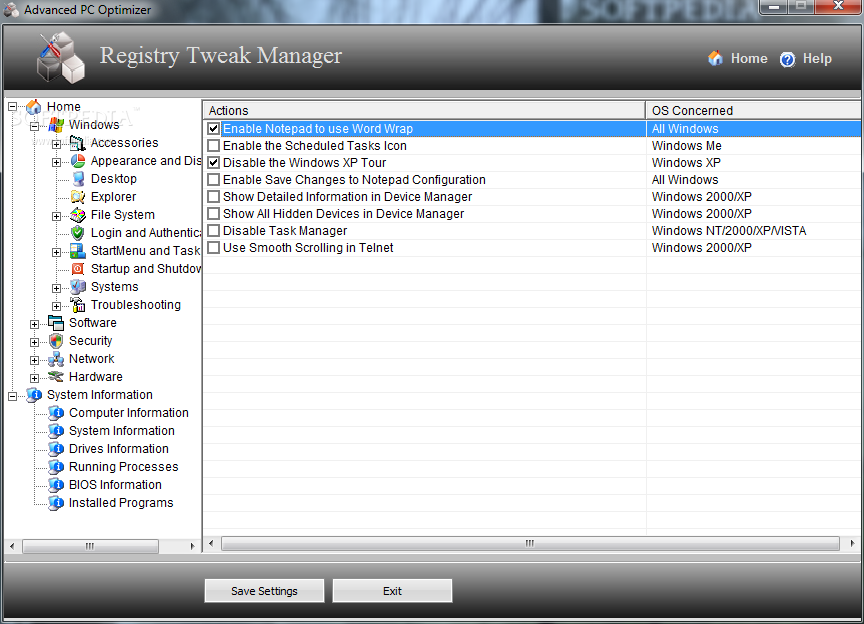Click the Login and Authentication shield icon
Viewport: 864px width, 624px height.
pyautogui.click(x=78, y=233)
